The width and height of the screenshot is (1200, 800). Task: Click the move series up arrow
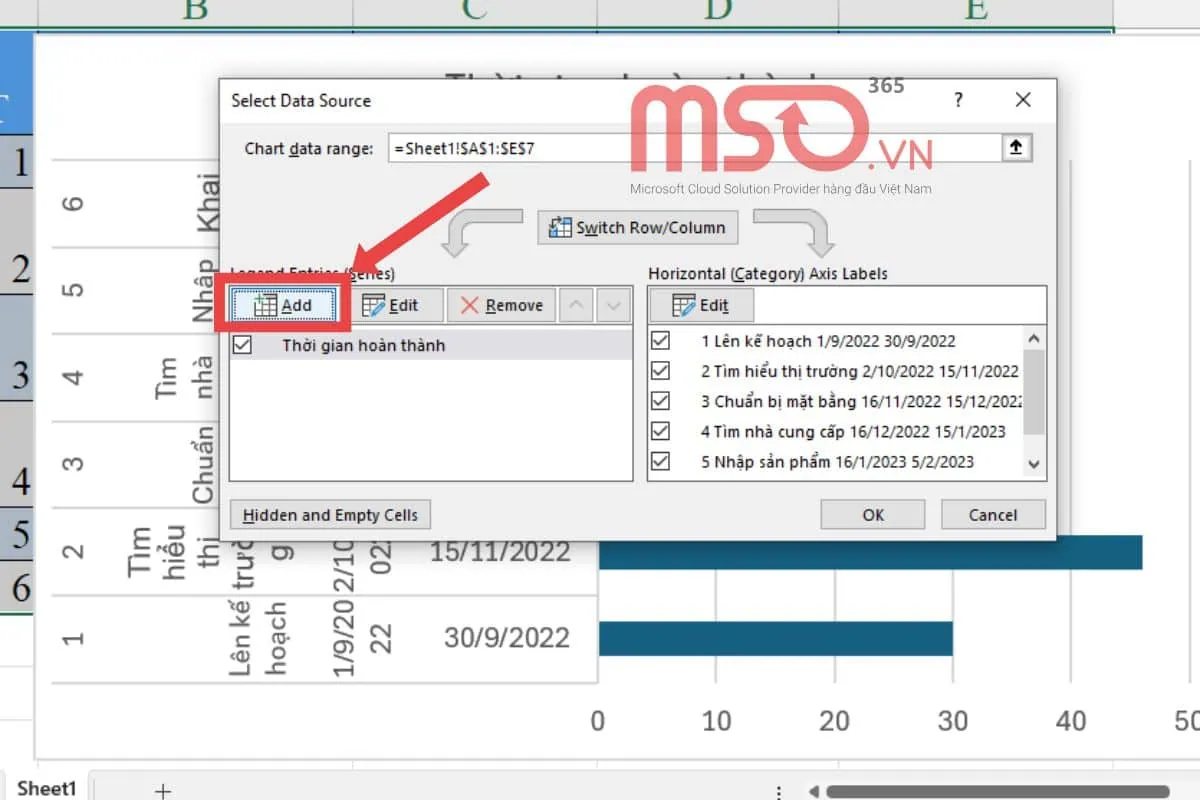575,305
